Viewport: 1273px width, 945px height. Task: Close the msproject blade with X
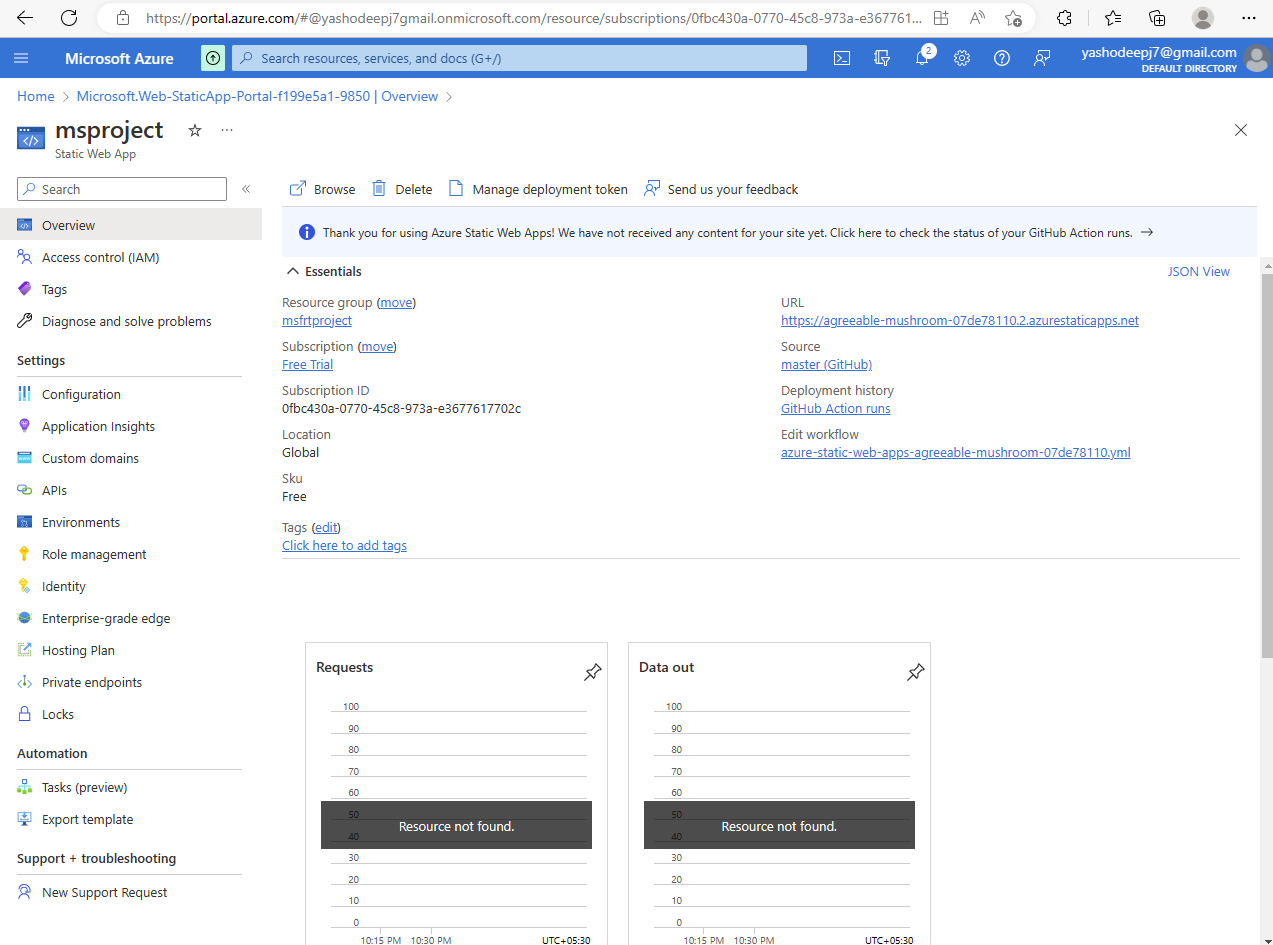pyautogui.click(x=1241, y=130)
